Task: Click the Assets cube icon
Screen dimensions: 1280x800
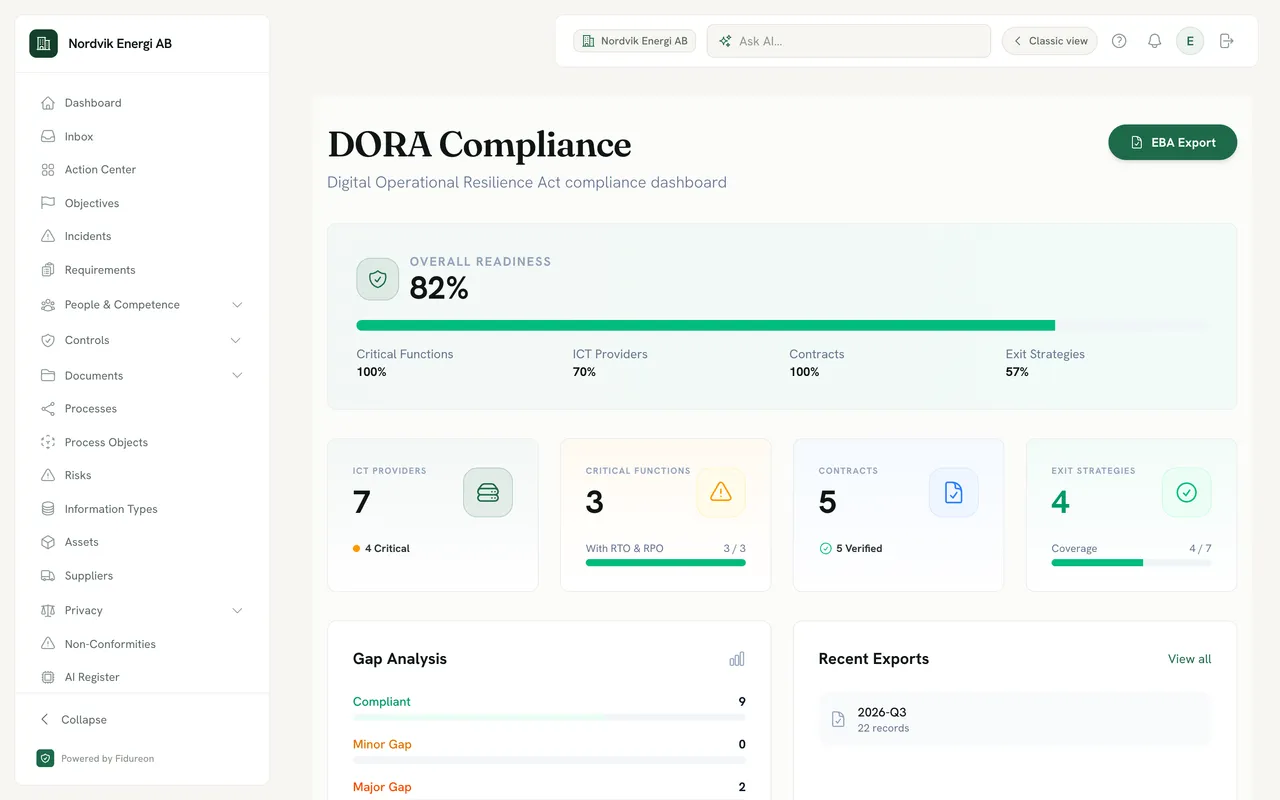Action: click(x=48, y=542)
